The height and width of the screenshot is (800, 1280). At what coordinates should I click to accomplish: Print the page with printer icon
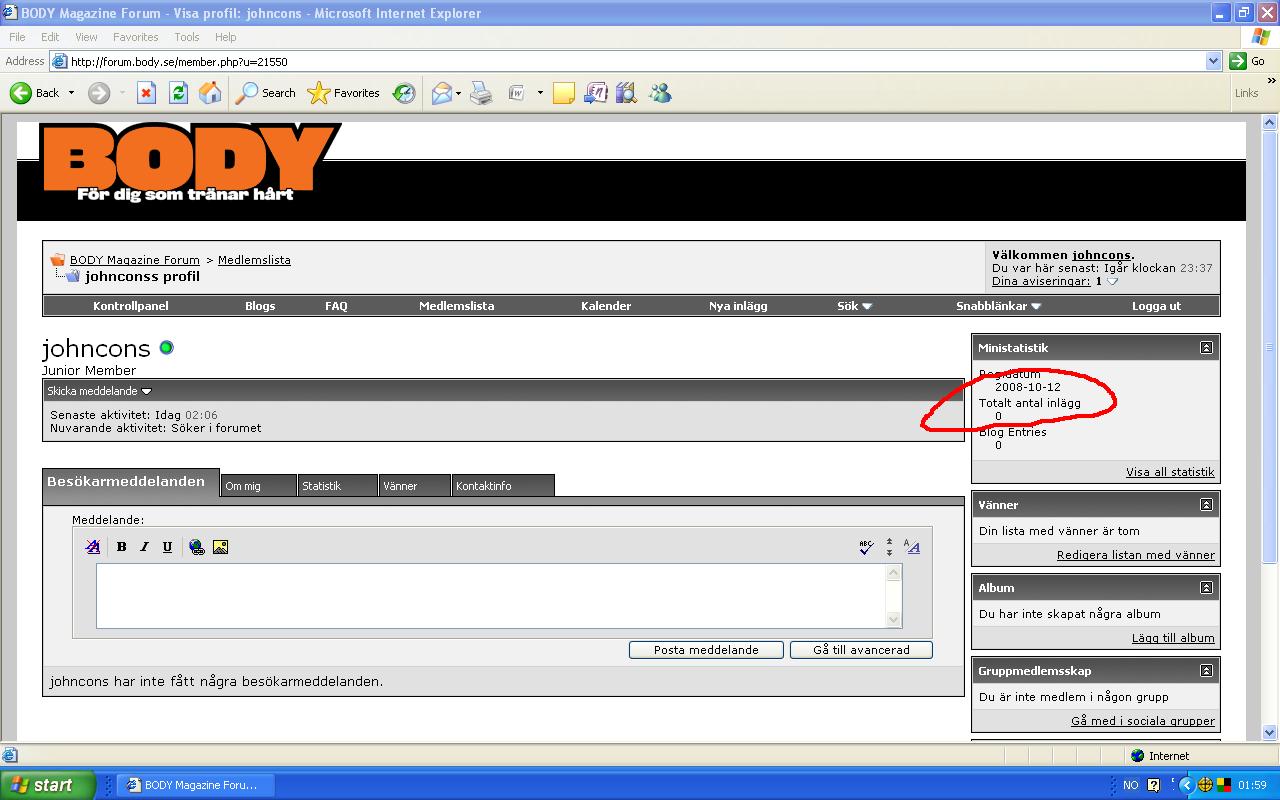481,93
